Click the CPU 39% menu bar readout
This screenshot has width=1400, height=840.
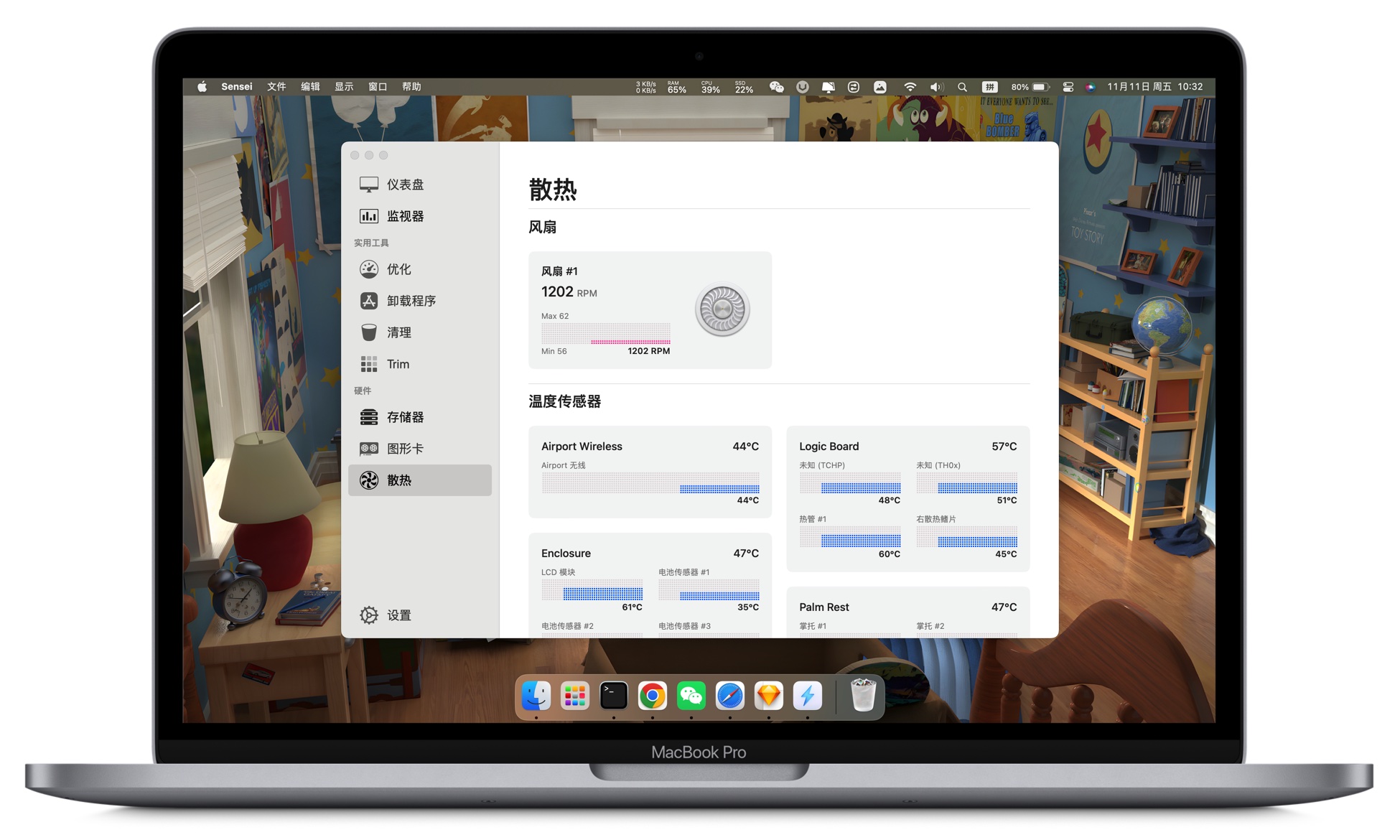coord(710,87)
